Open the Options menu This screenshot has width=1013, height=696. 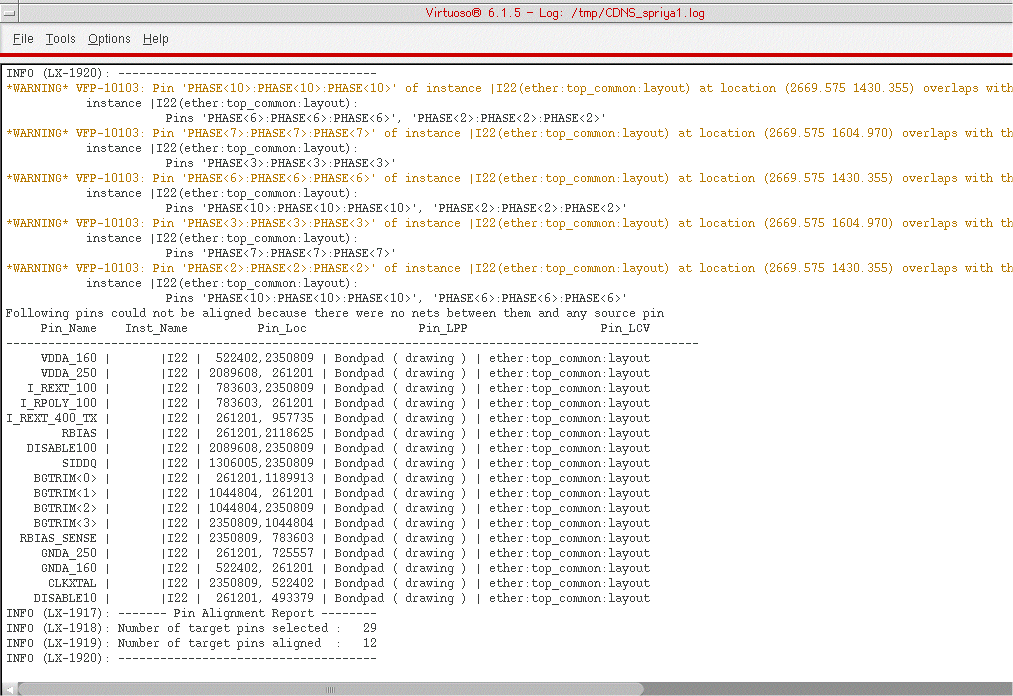tap(109, 39)
